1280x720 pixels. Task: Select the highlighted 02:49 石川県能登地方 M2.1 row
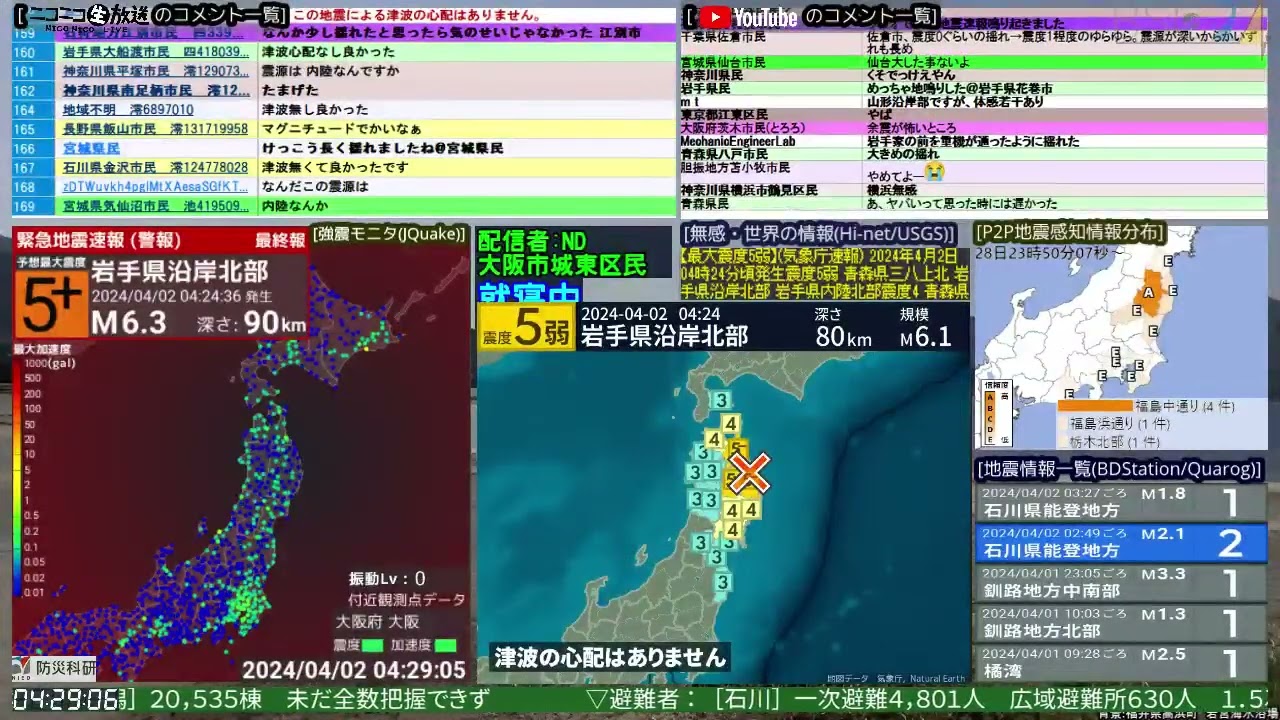pyautogui.click(x=1121, y=543)
